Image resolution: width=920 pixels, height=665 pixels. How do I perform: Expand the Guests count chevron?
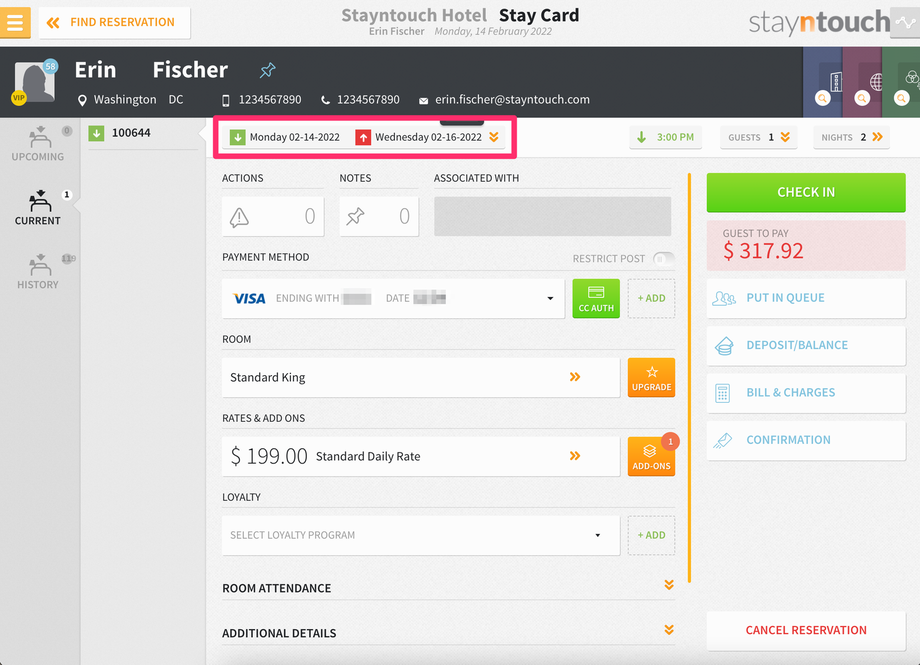tap(785, 137)
